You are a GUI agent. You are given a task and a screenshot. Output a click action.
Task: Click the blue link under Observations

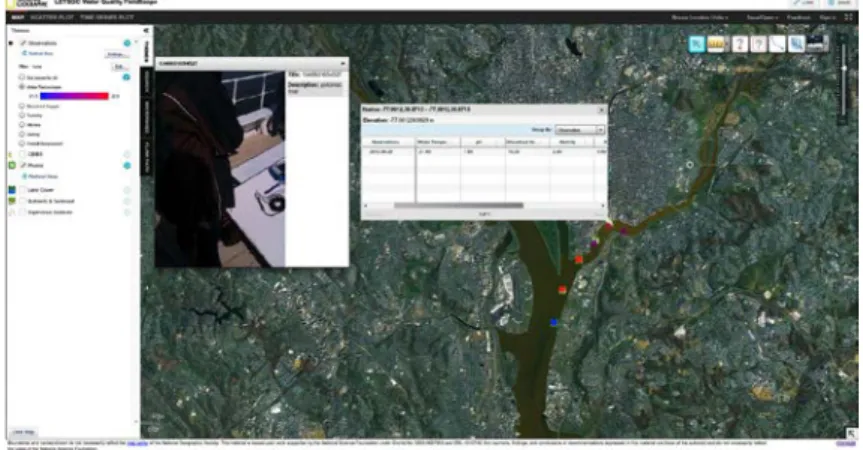pyautogui.click(x=40, y=53)
